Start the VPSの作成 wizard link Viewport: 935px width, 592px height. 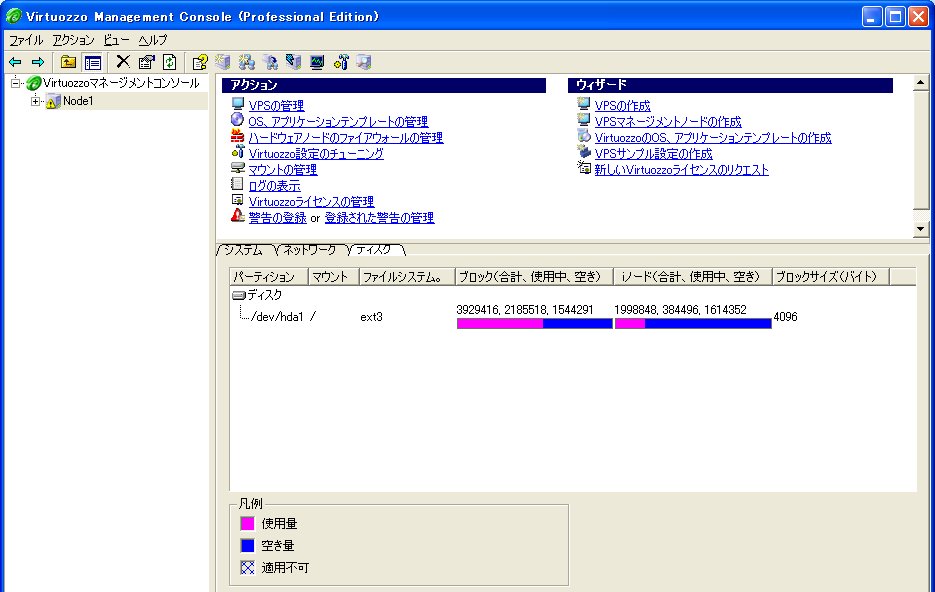coord(623,106)
